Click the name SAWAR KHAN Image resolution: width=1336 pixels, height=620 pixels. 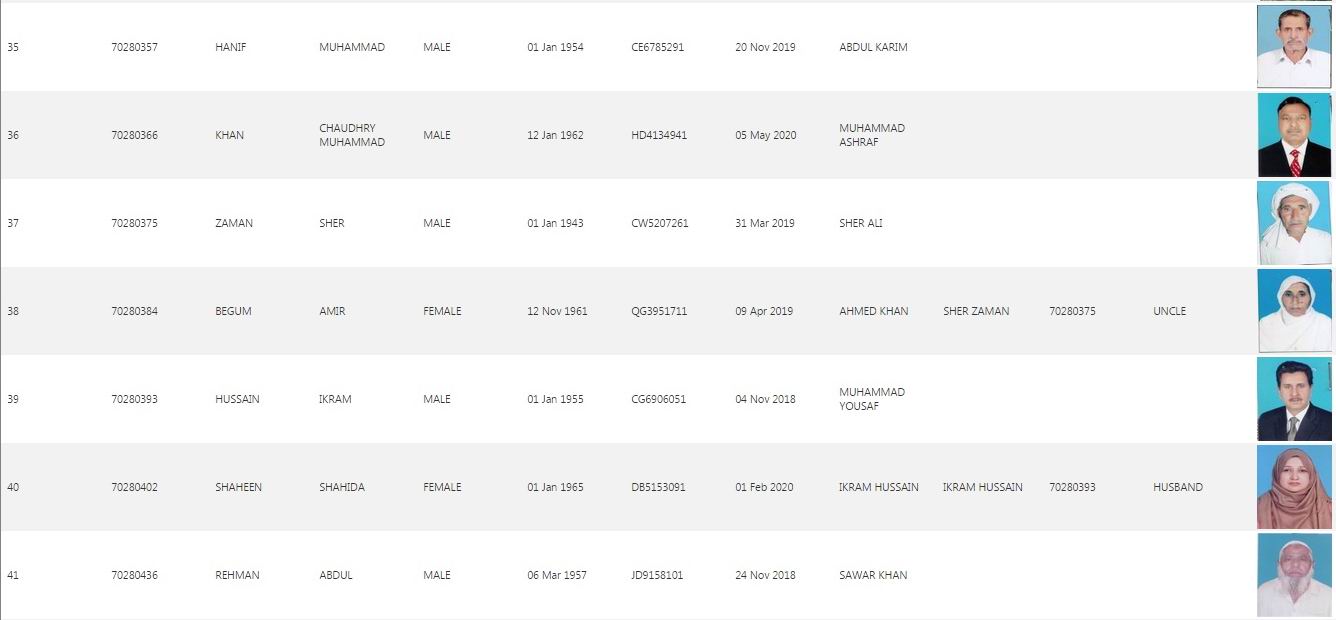(873, 575)
